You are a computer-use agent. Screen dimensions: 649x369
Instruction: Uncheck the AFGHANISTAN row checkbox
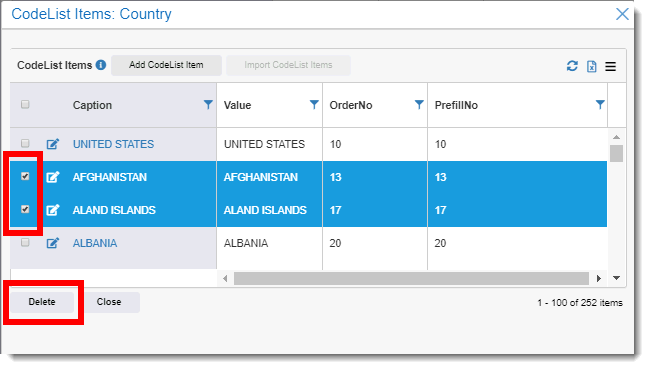click(x=25, y=176)
